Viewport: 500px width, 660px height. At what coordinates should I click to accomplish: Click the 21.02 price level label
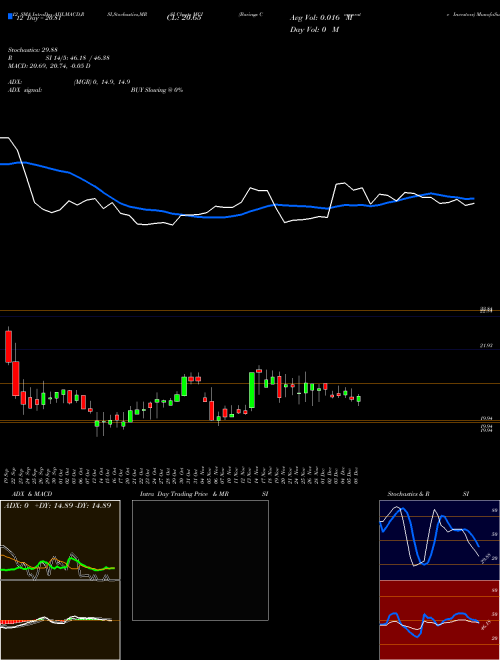tap(486, 346)
